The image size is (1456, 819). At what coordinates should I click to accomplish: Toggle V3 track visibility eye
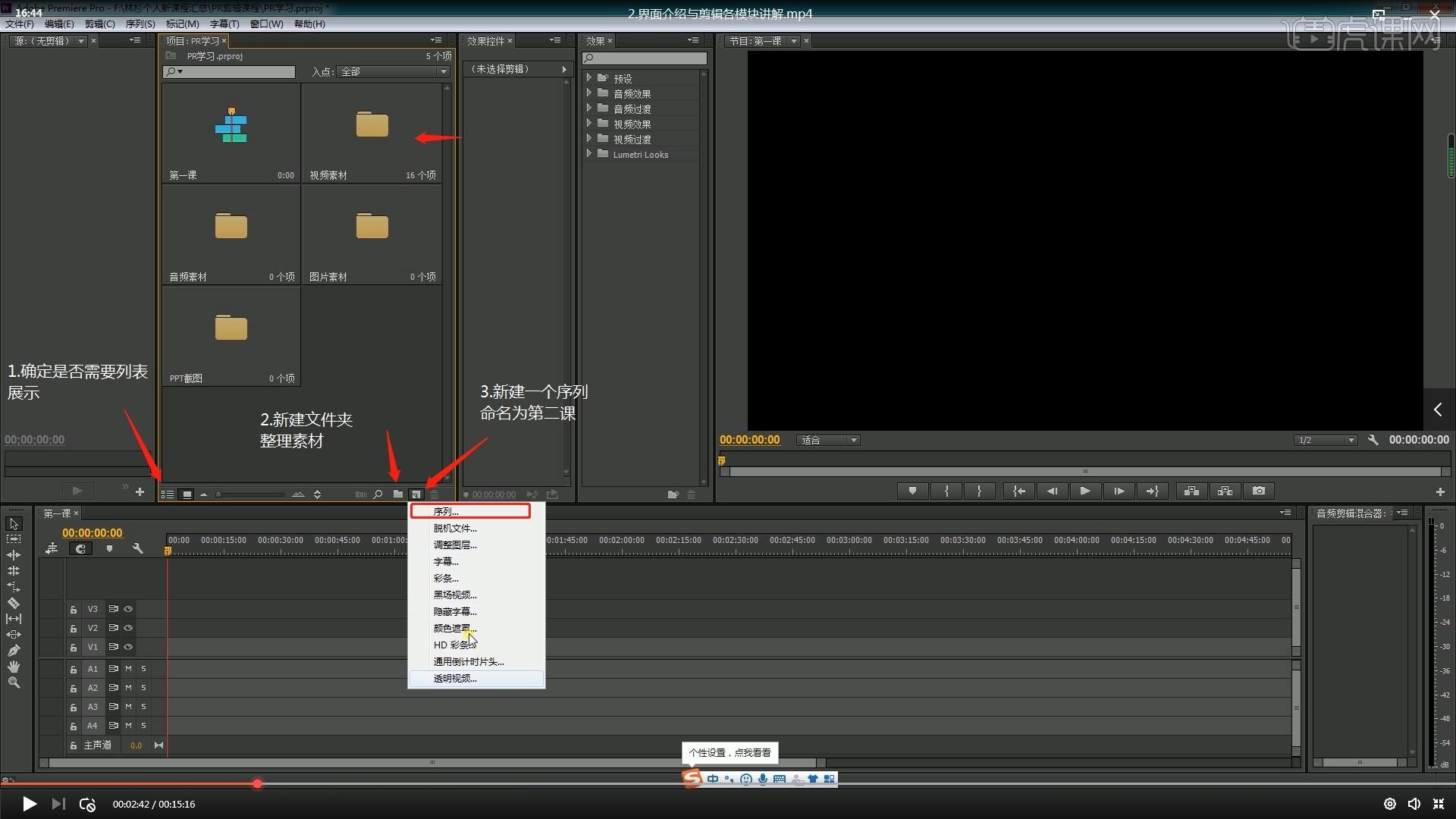click(x=128, y=609)
